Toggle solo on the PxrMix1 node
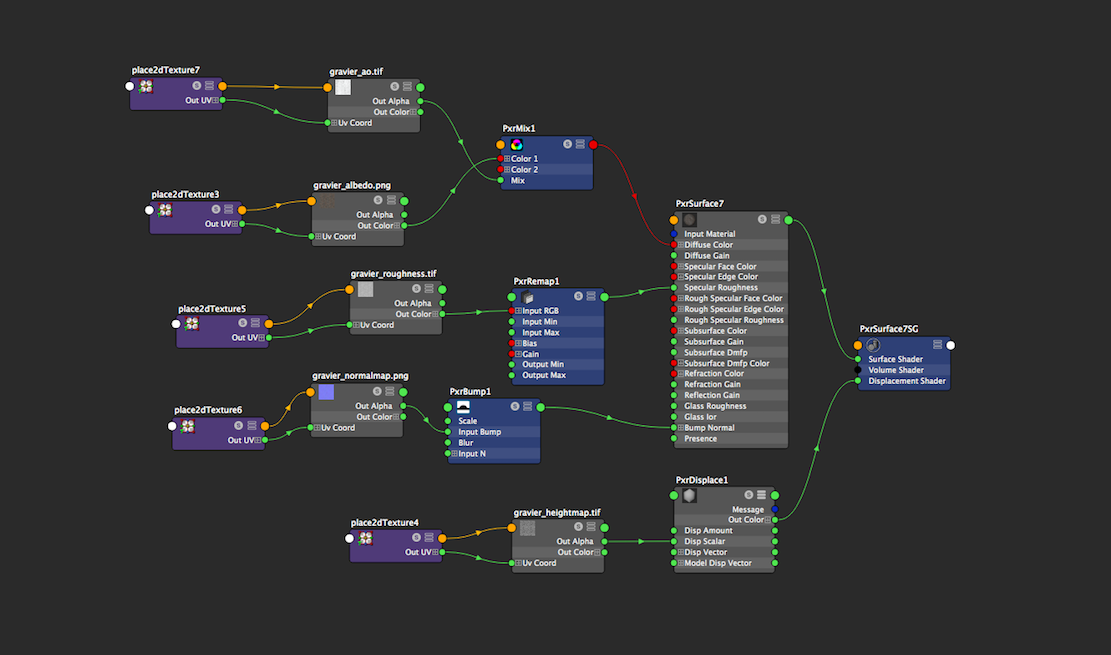The image size is (1111, 655). point(568,144)
